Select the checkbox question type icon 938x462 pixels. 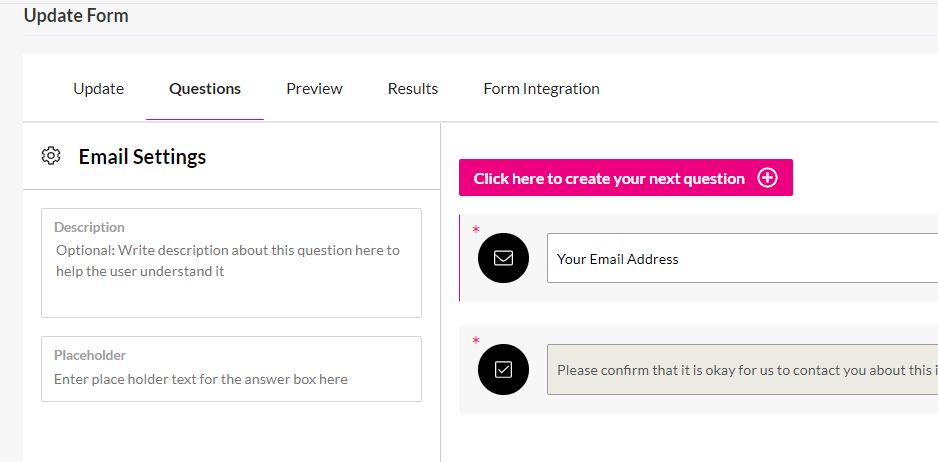503,370
